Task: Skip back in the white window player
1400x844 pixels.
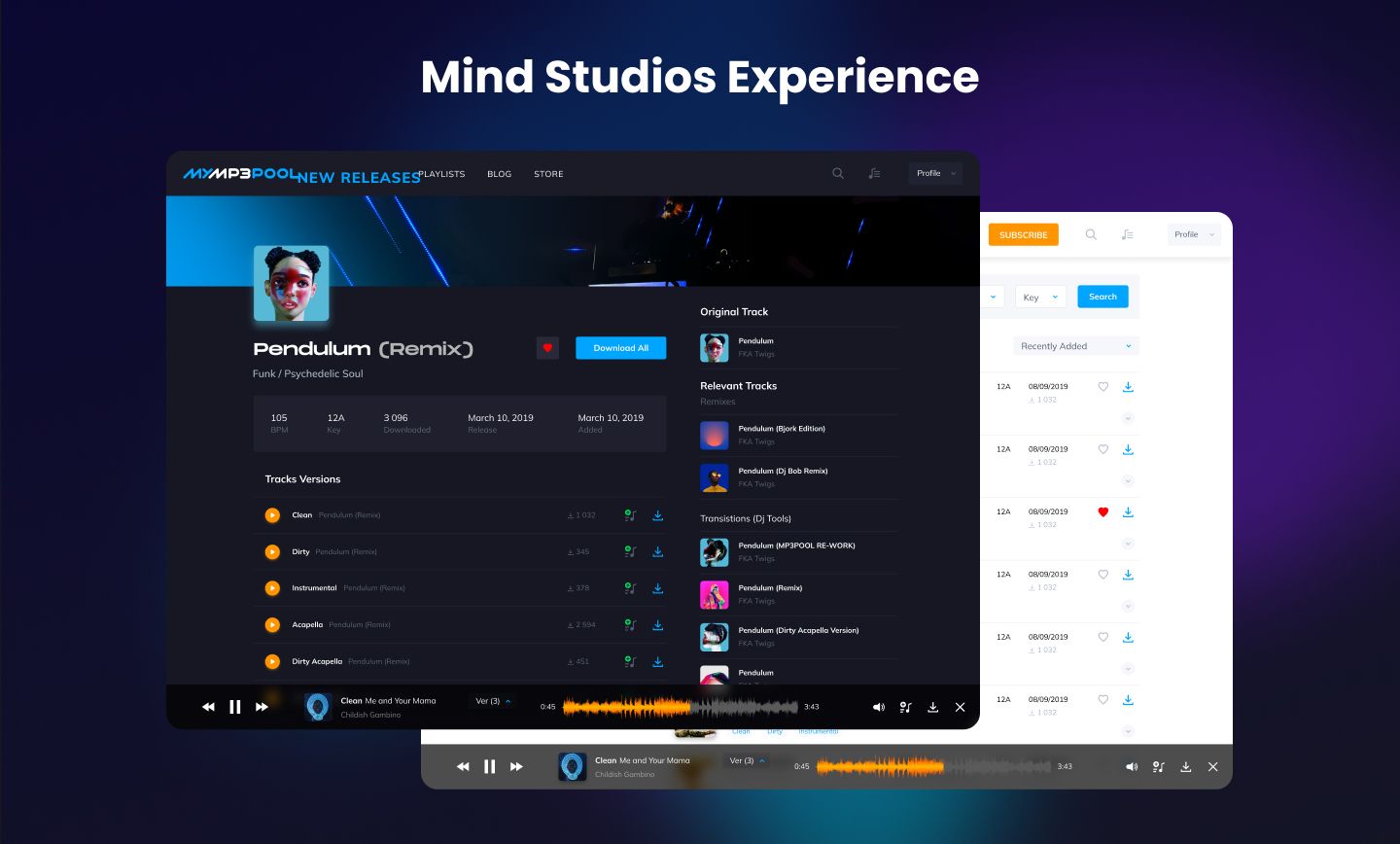Action: (463, 766)
